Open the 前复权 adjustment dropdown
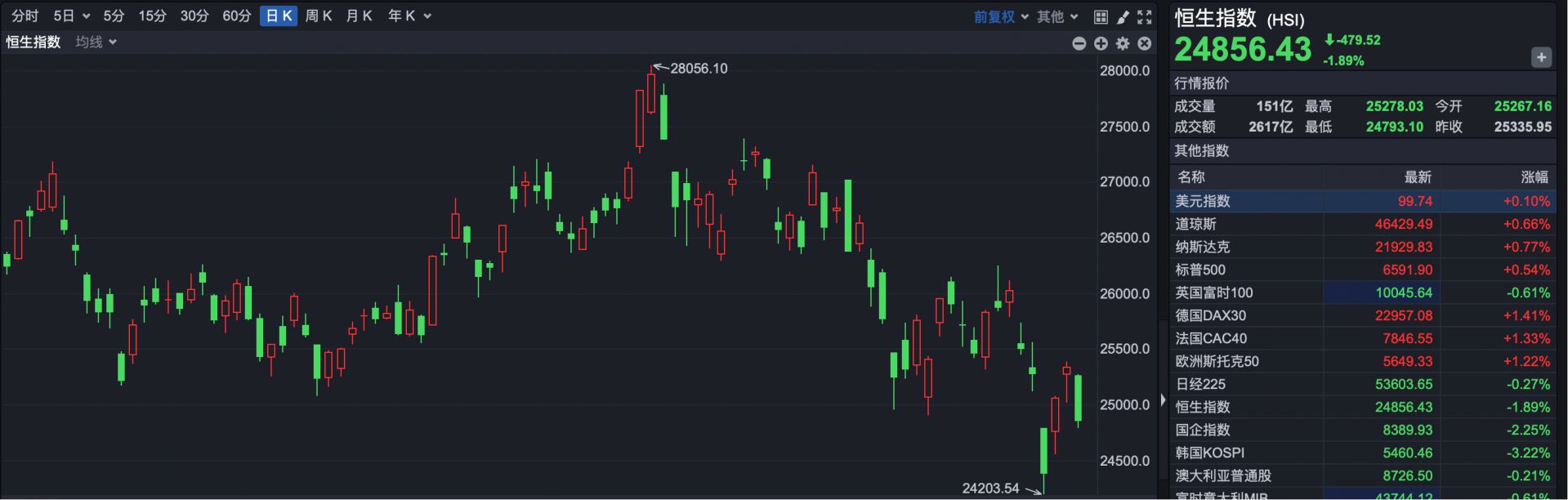This screenshot has width=1568, height=500. [x=1001, y=16]
